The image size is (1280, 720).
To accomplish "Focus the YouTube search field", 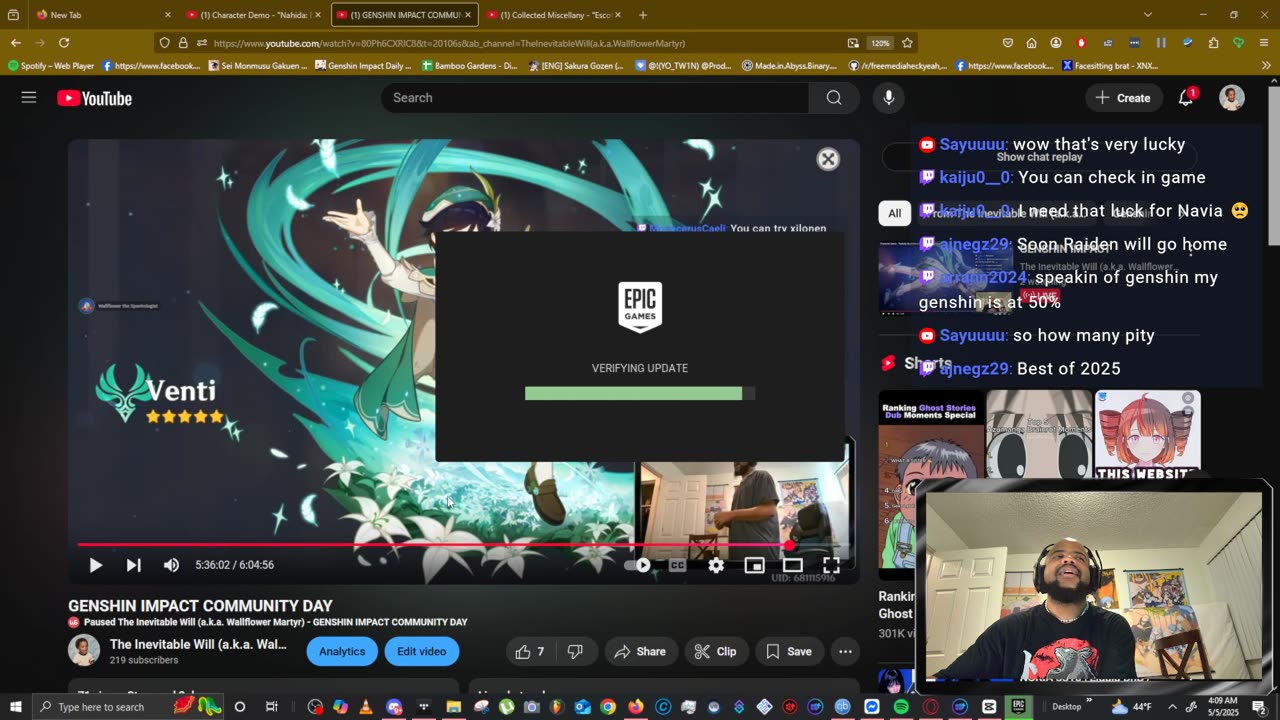I will click(595, 98).
